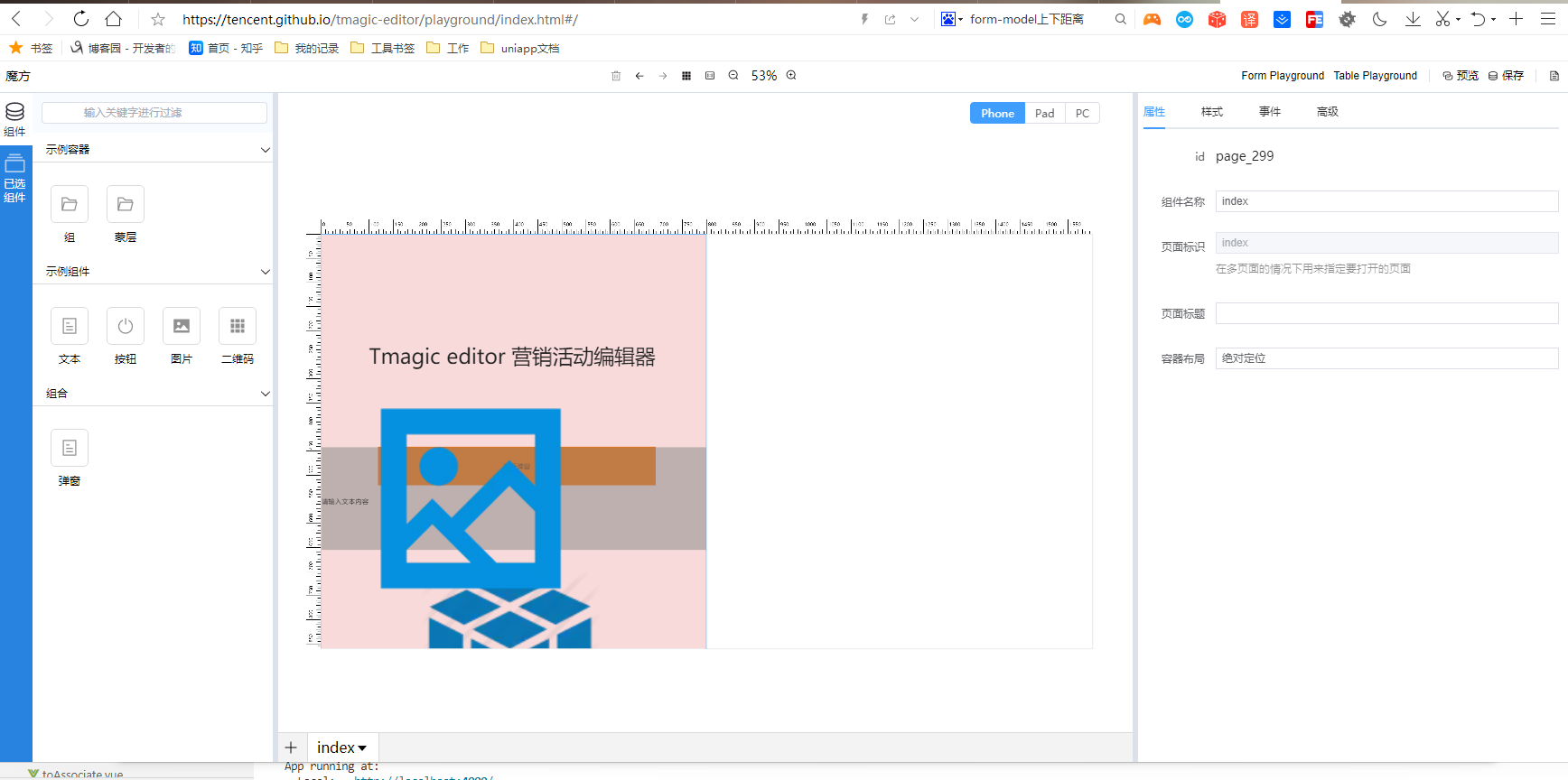Viewport: 1568px width, 780px height.
Task: Open the red dice extension icon
Action: 1217,19
